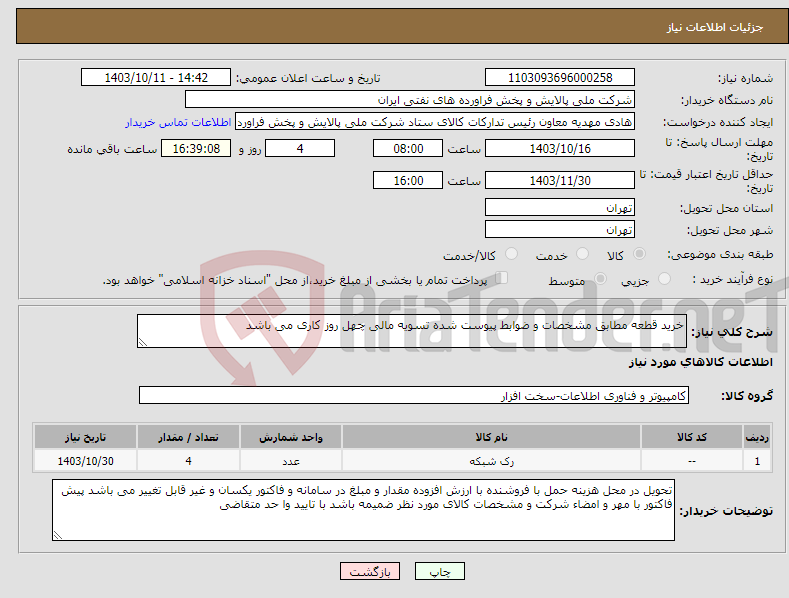Click the need date cell 1403/10/30
This screenshot has height=598, width=789.
86,461
